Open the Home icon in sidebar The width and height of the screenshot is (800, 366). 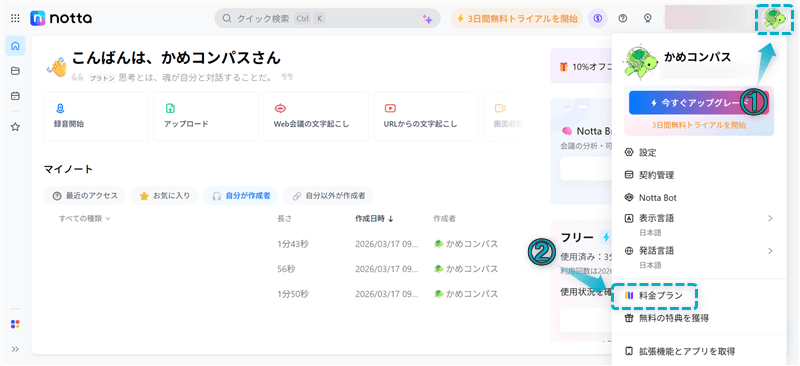15,46
